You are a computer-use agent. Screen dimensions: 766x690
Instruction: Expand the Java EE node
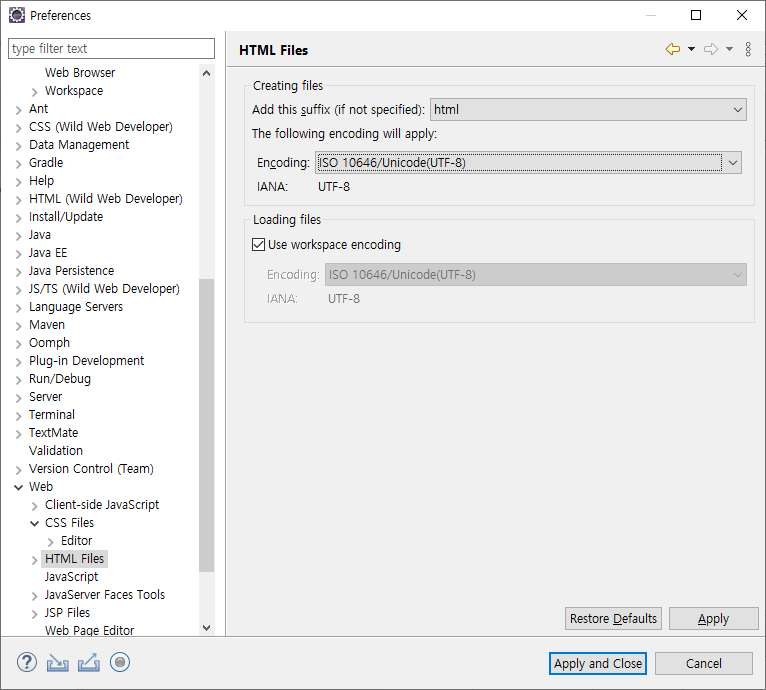point(19,254)
